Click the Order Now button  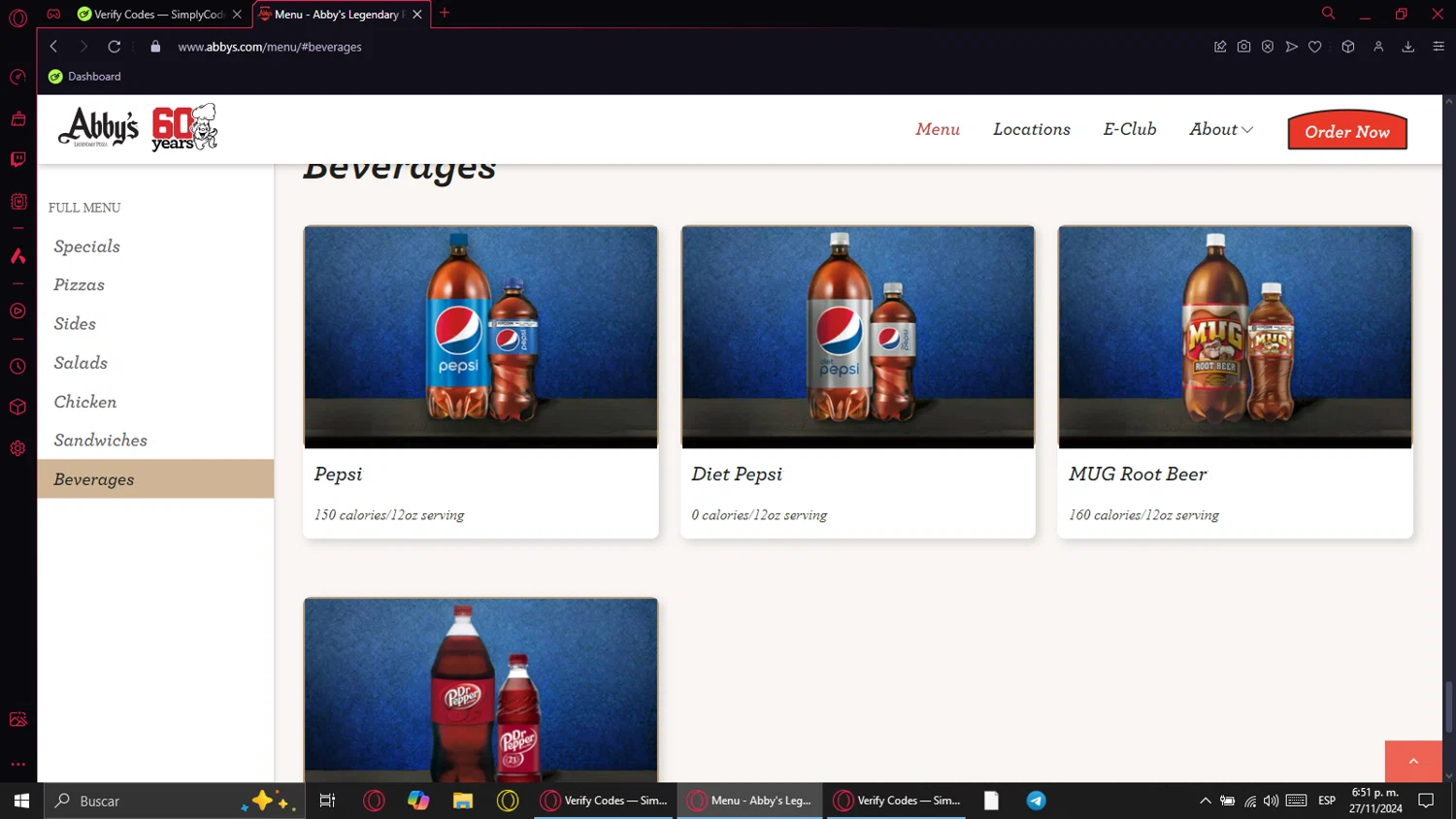[1347, 131]
